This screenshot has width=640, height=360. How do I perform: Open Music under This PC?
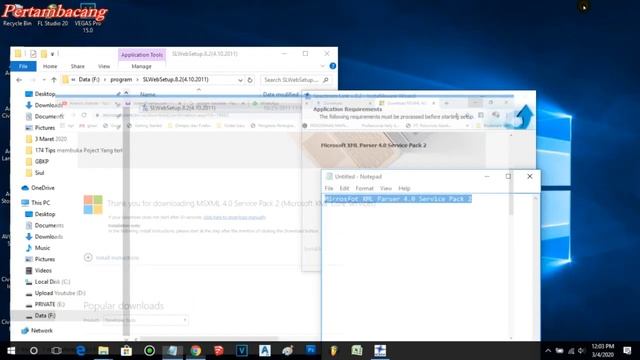[38, 248]
